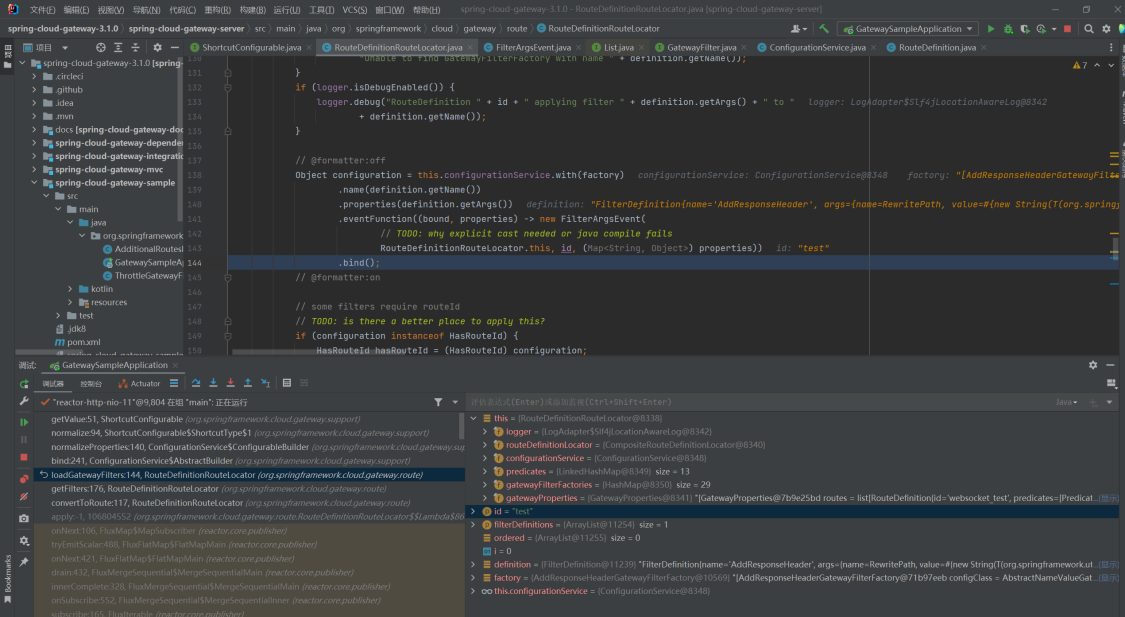
Task: Open the 运行(U) menu
Action: [287, 10]
